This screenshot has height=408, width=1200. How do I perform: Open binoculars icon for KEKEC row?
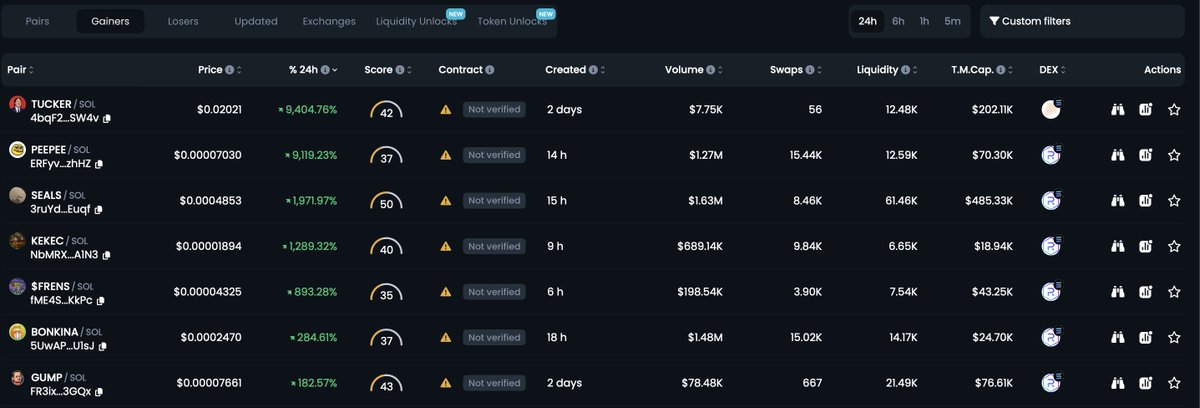click(1118, 246)
